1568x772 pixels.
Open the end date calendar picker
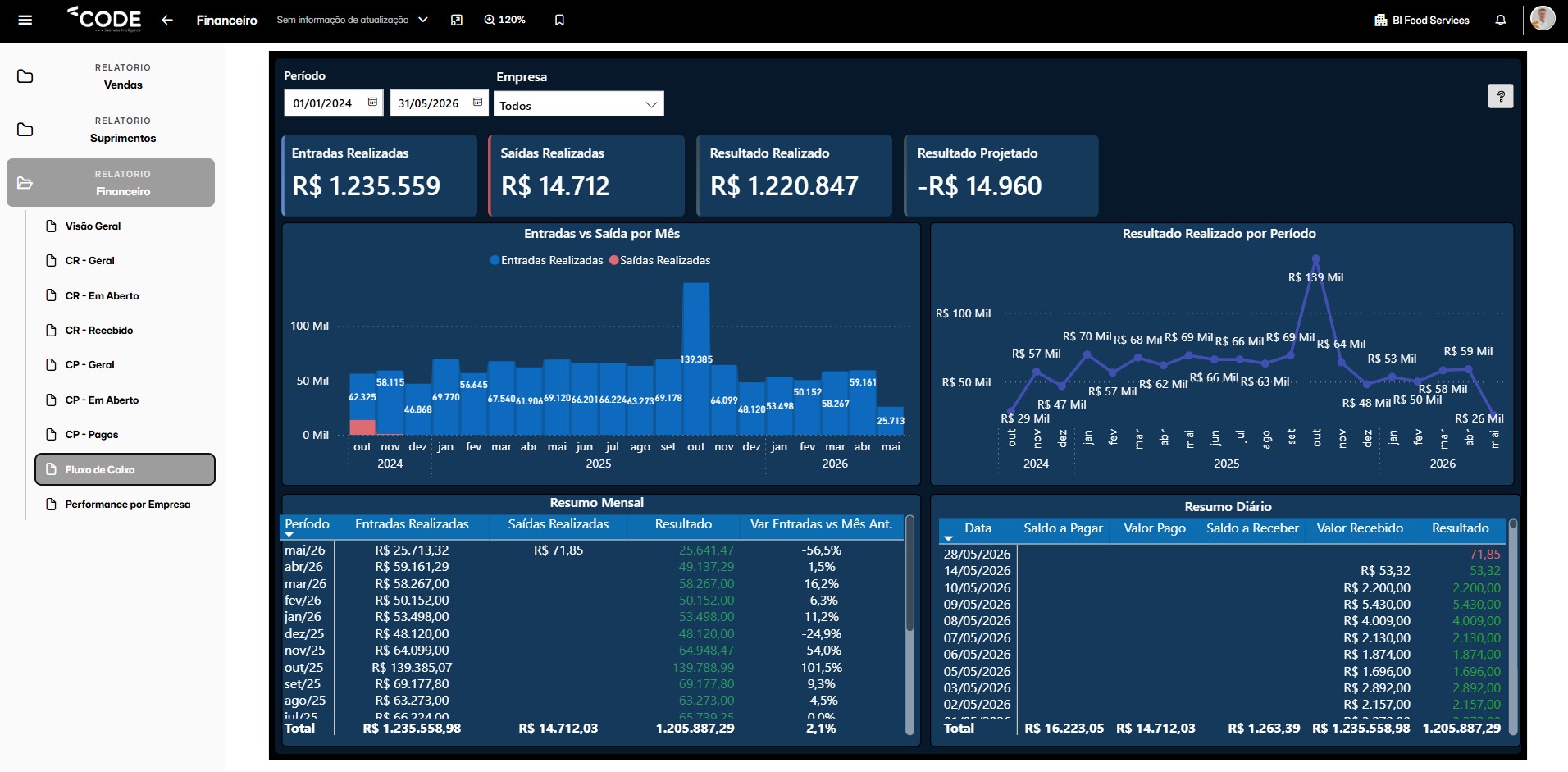(x=477, y=103)
